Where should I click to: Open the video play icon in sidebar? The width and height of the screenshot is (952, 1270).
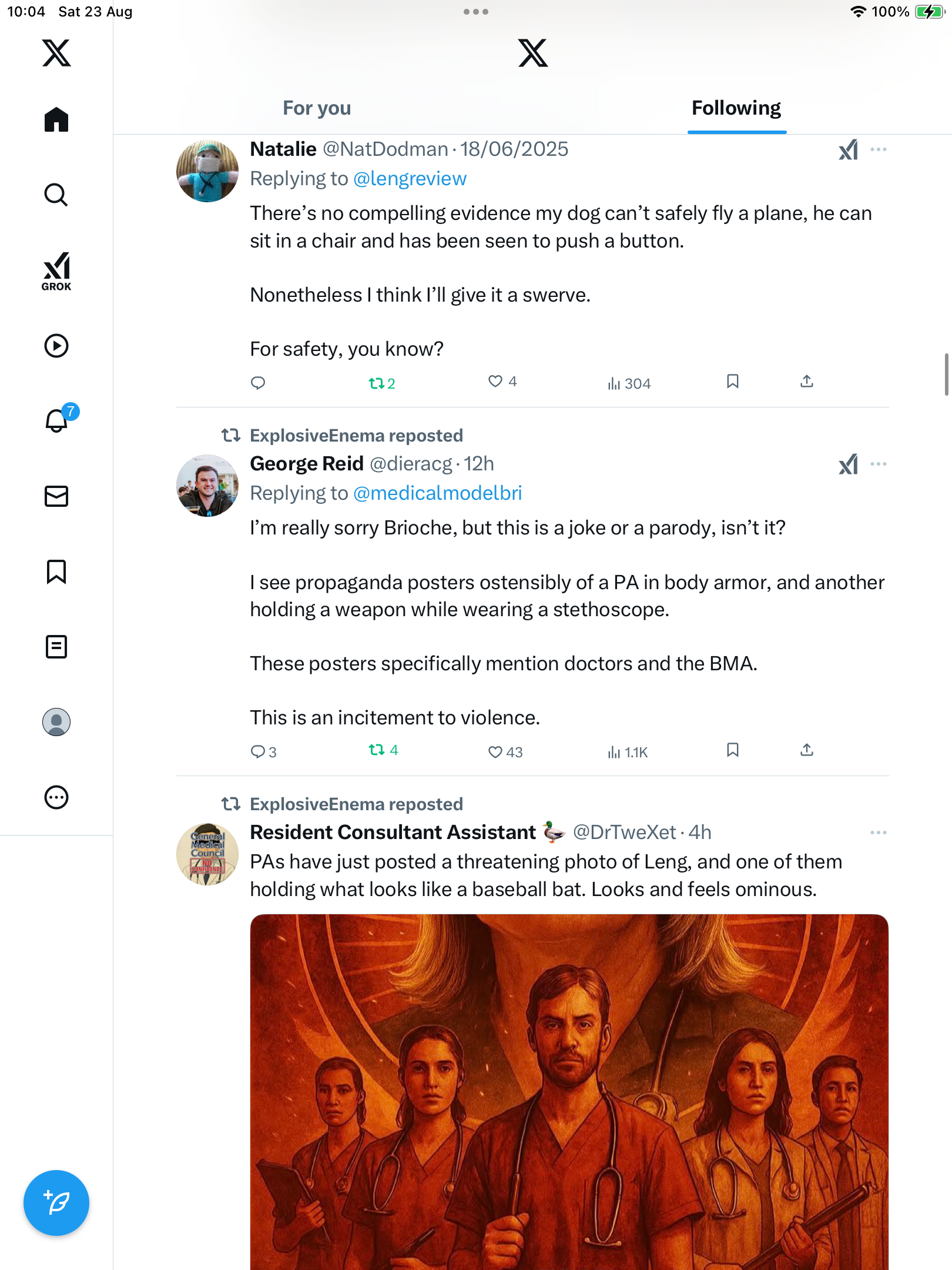pos(56,346)
